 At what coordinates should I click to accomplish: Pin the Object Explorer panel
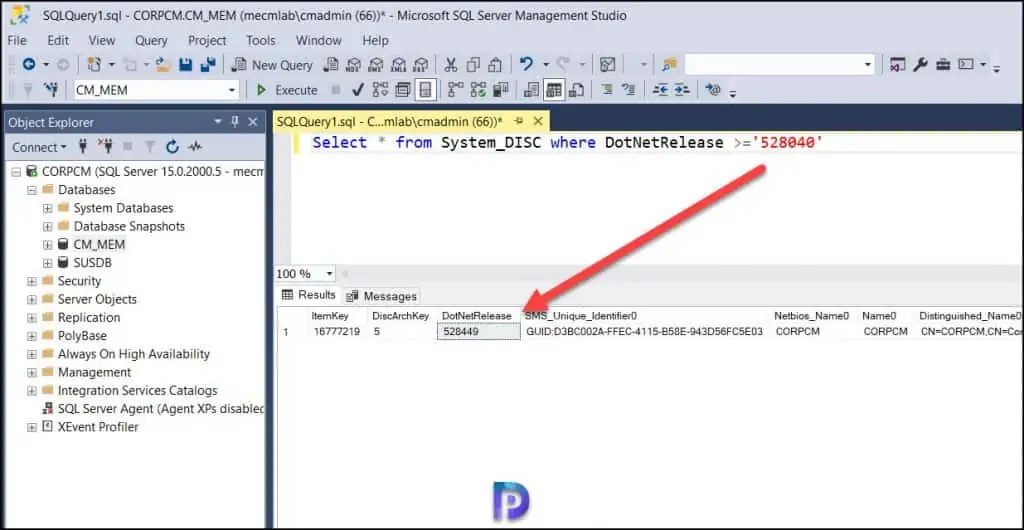[x=234, y=121]
